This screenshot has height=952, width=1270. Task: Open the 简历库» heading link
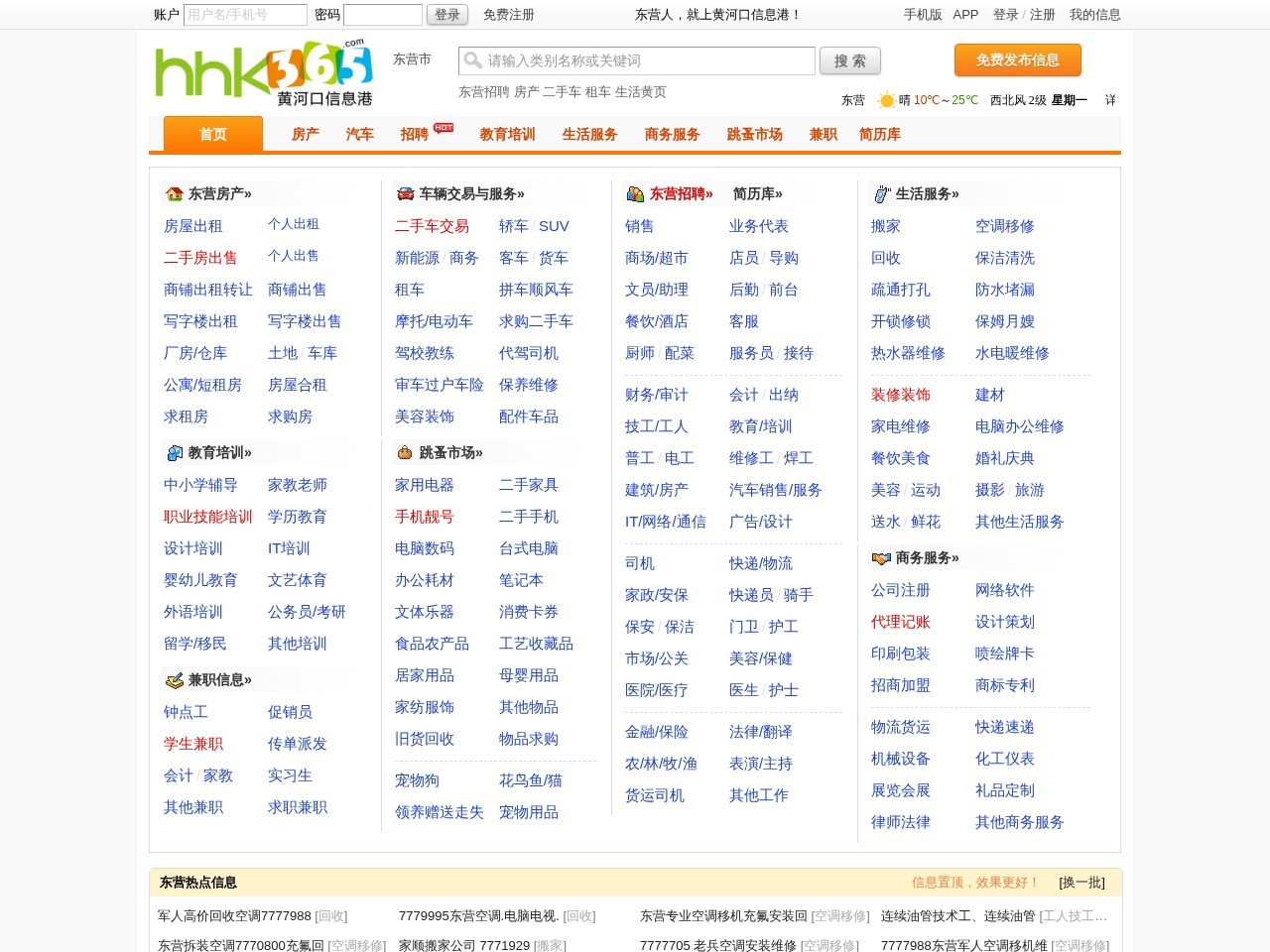click(758, 194)
